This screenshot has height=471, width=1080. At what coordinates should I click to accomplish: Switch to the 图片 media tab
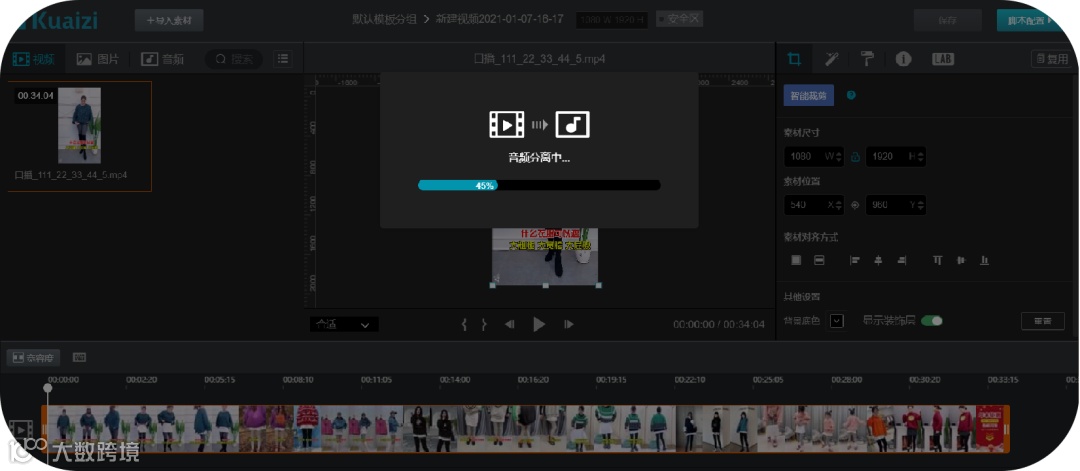98,59
